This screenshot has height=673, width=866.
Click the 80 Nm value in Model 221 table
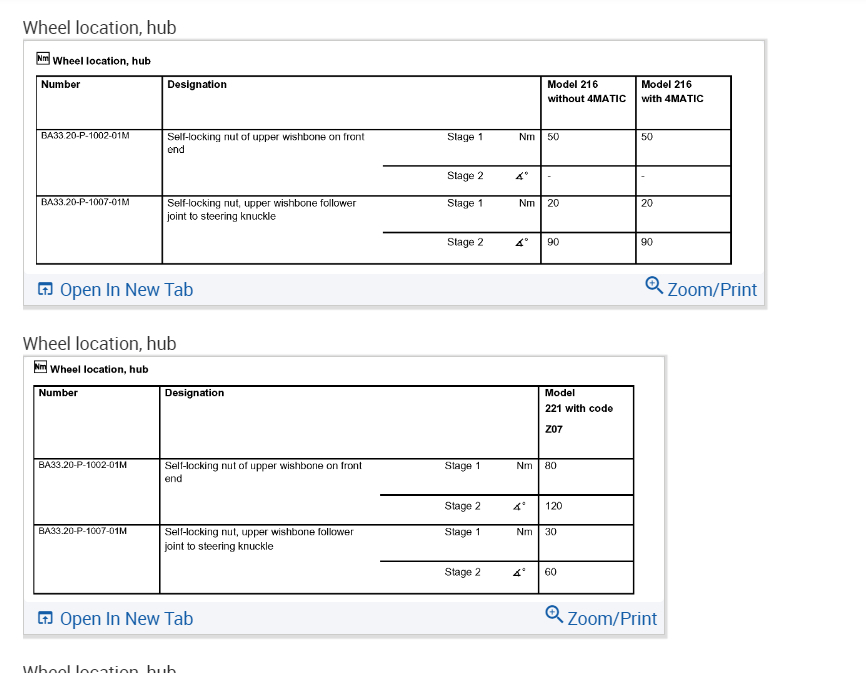click(x=552, y=466)
